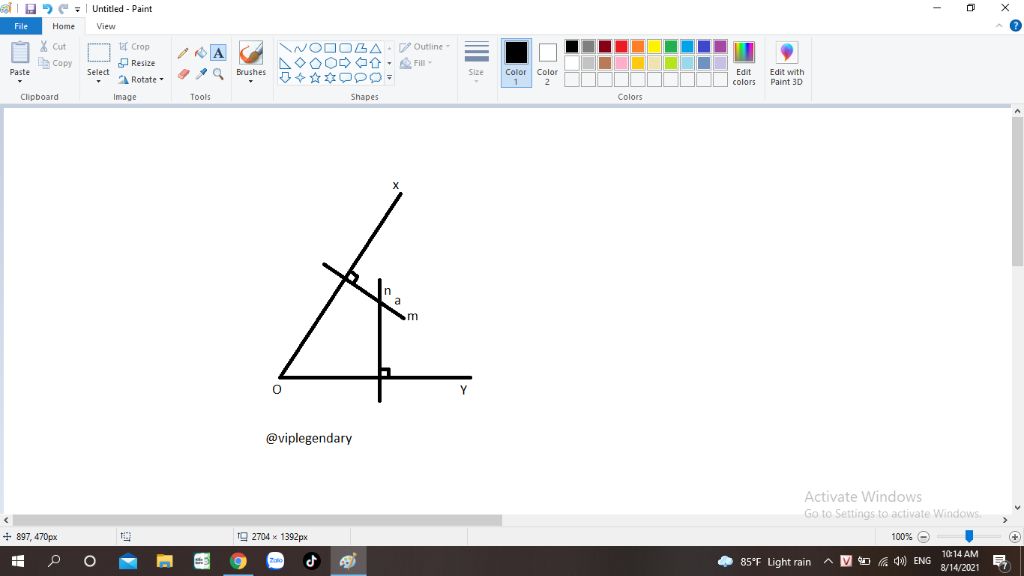Pick the yellow color swatch
The width and height of the screenshot is (1024, 576).
pos(654,46)
